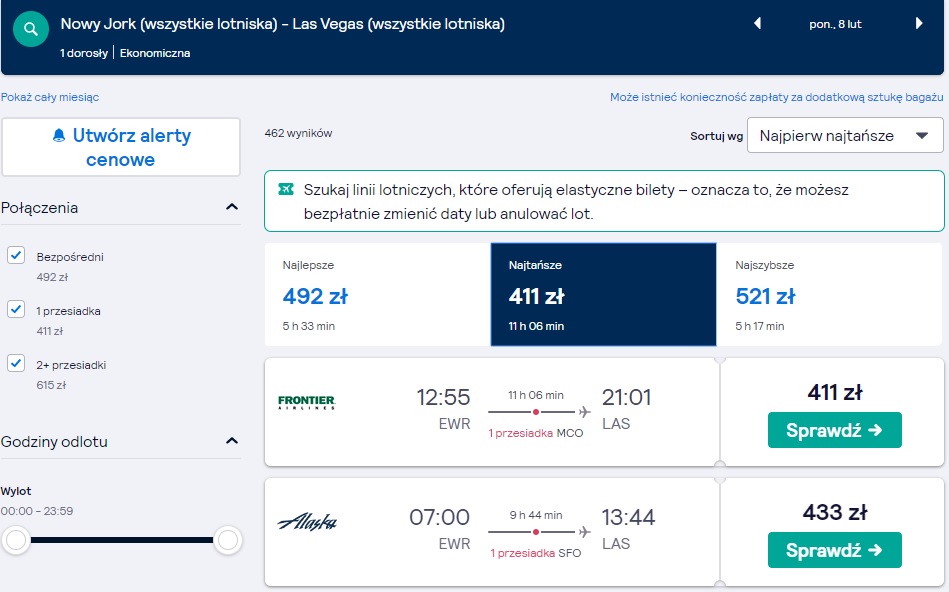Click the right handle of departure time slider
This screenshot has width=949, height=592.
(x=228, y=540)
